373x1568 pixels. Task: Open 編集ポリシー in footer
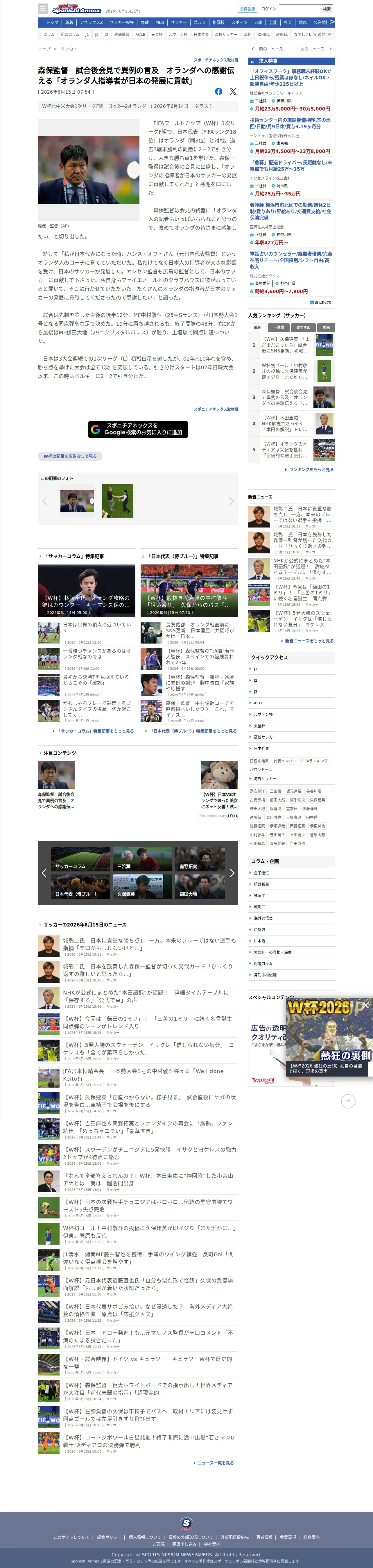pos(109,1537)
